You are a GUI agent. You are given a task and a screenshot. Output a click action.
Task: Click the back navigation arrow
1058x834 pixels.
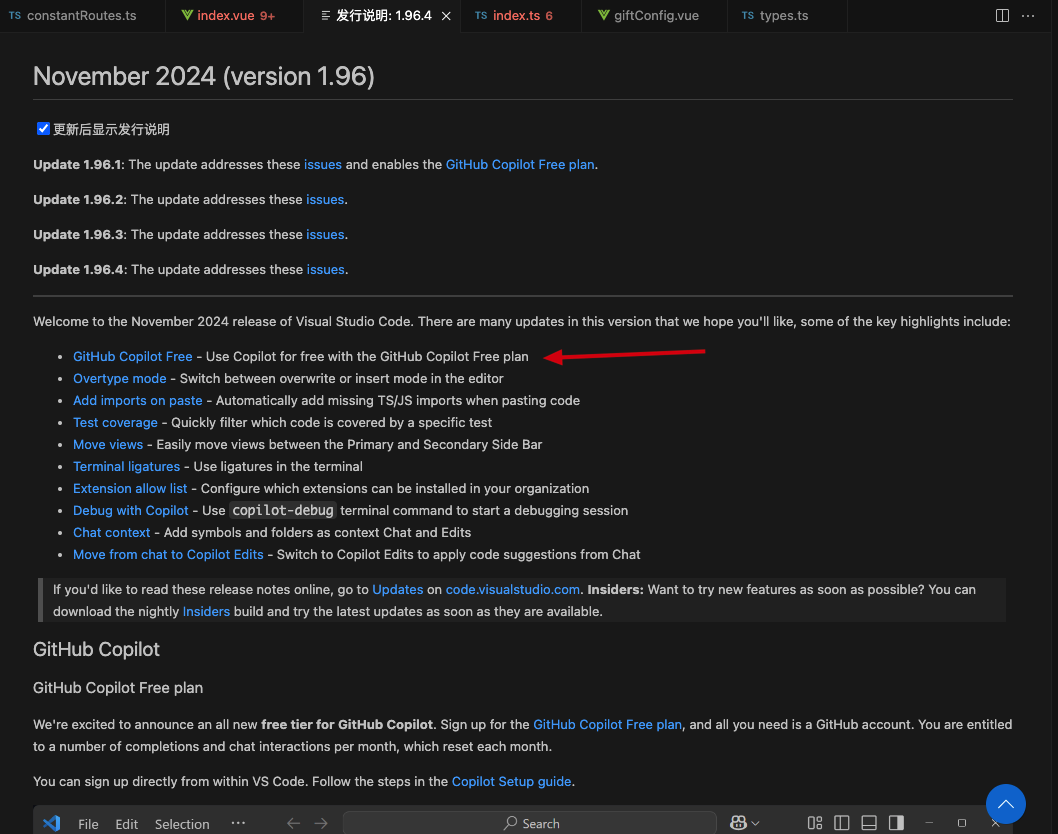(x=292, y=823)
